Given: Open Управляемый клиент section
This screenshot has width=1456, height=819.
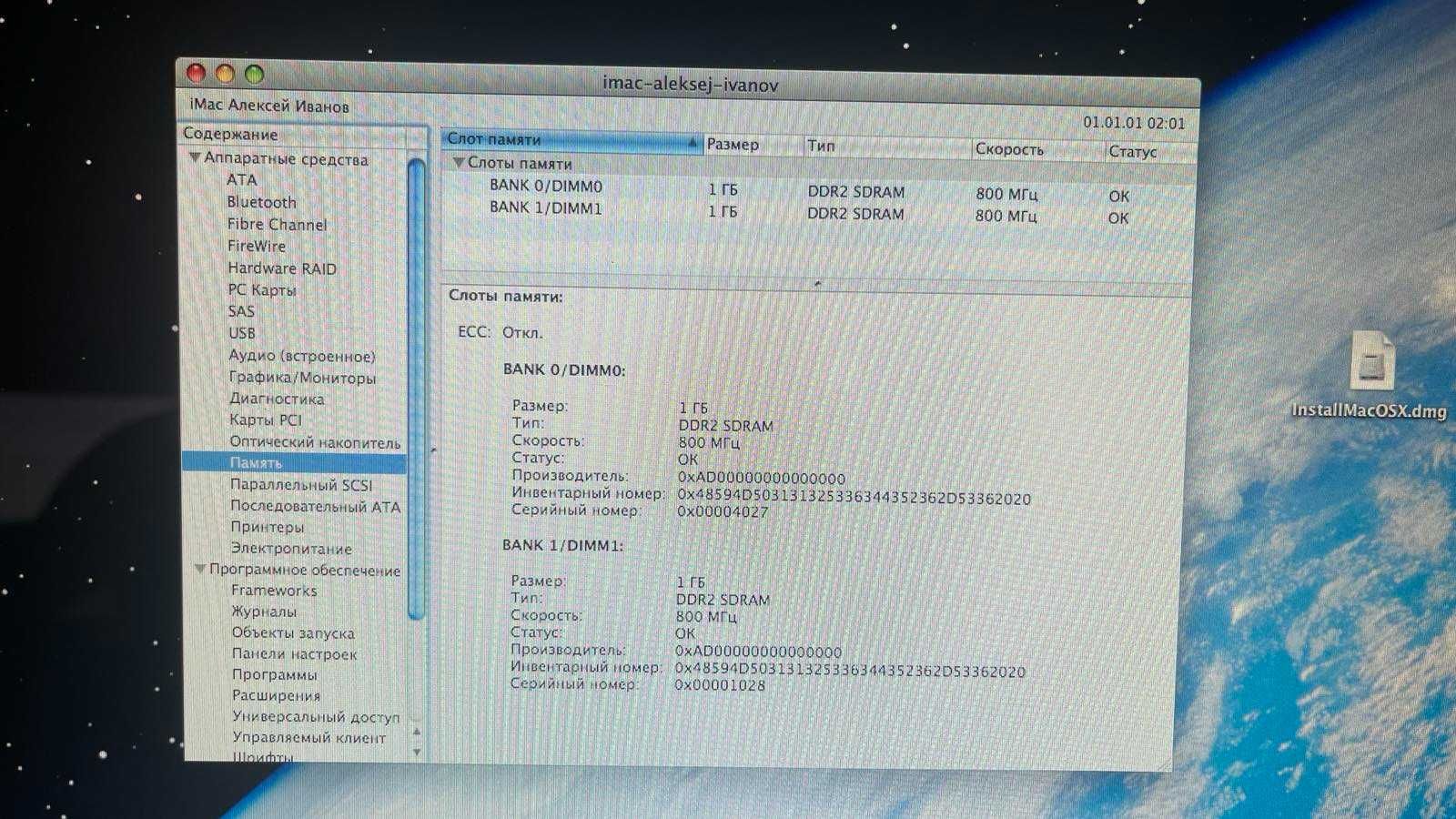Looking at the screenshot, I should (309, 737).
